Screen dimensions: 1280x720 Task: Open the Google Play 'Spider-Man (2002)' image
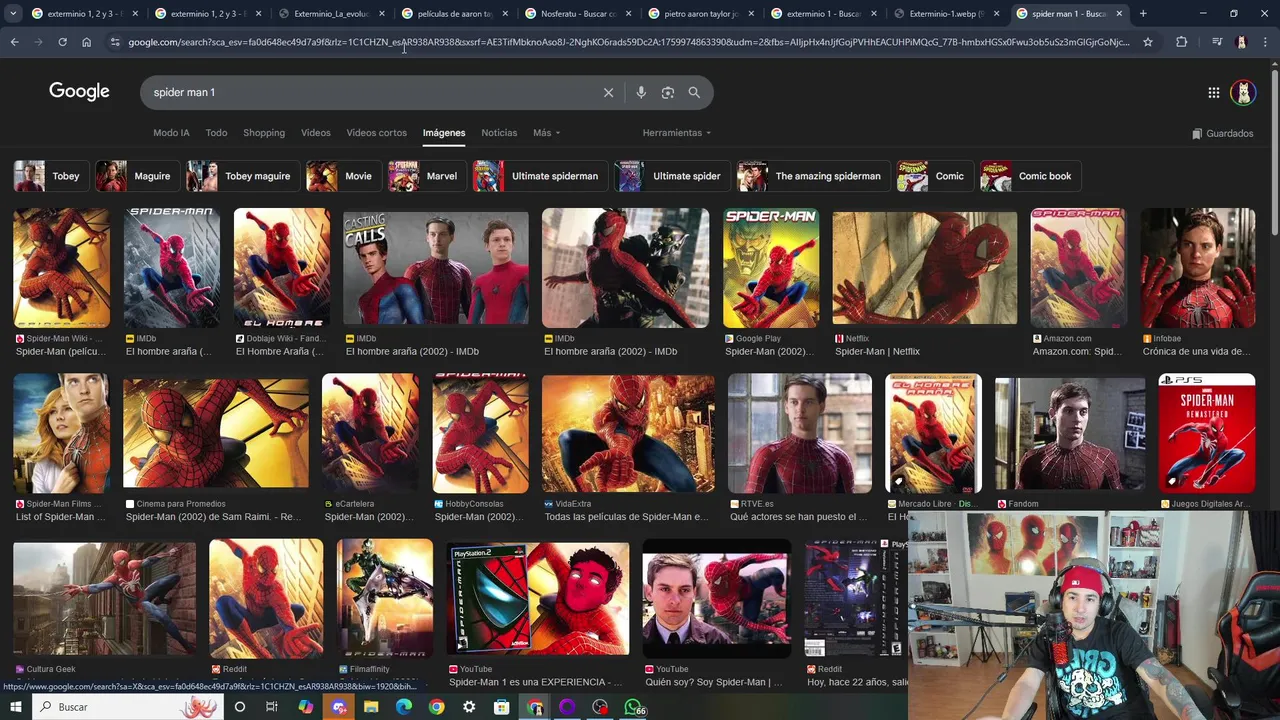click(772, 268)
